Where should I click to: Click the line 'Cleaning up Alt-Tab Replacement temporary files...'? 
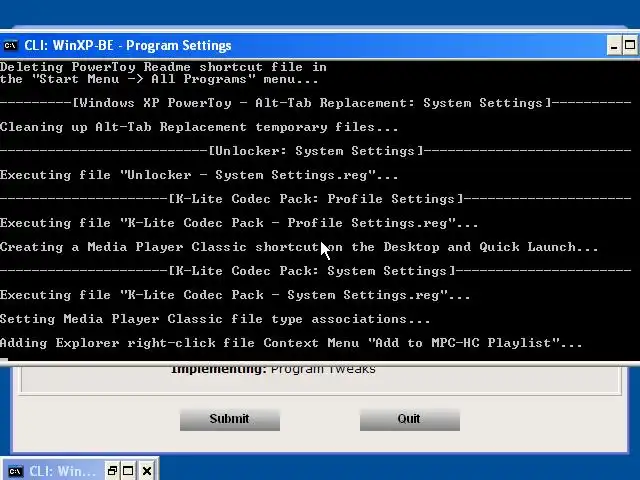[x=199, y=127]
